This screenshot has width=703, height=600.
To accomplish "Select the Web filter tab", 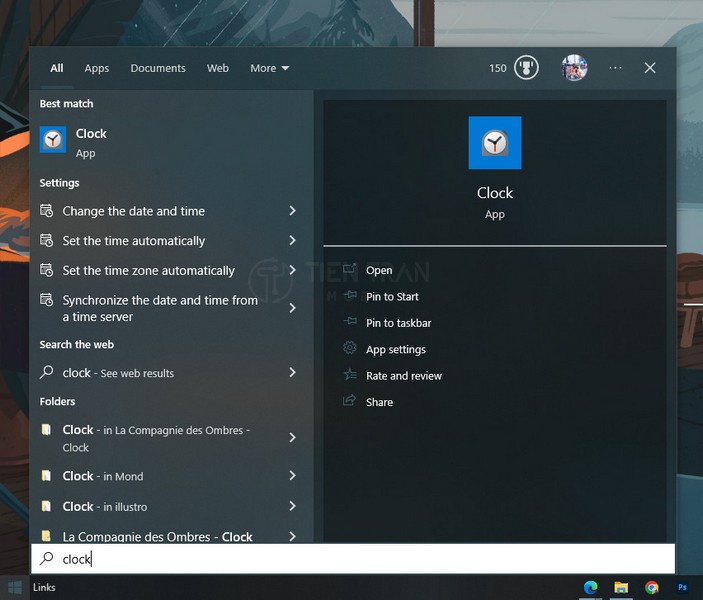I will [x=218, y=68].
